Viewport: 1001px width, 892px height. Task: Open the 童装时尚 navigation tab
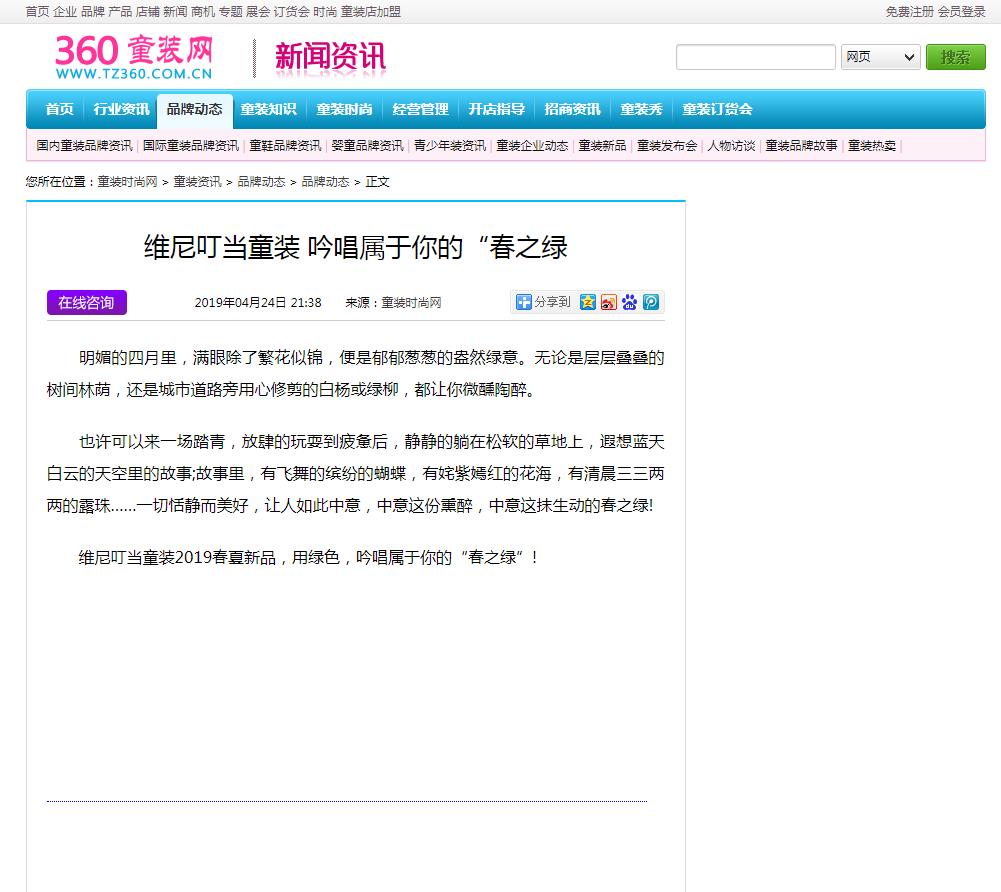click(x=345, y=109)
